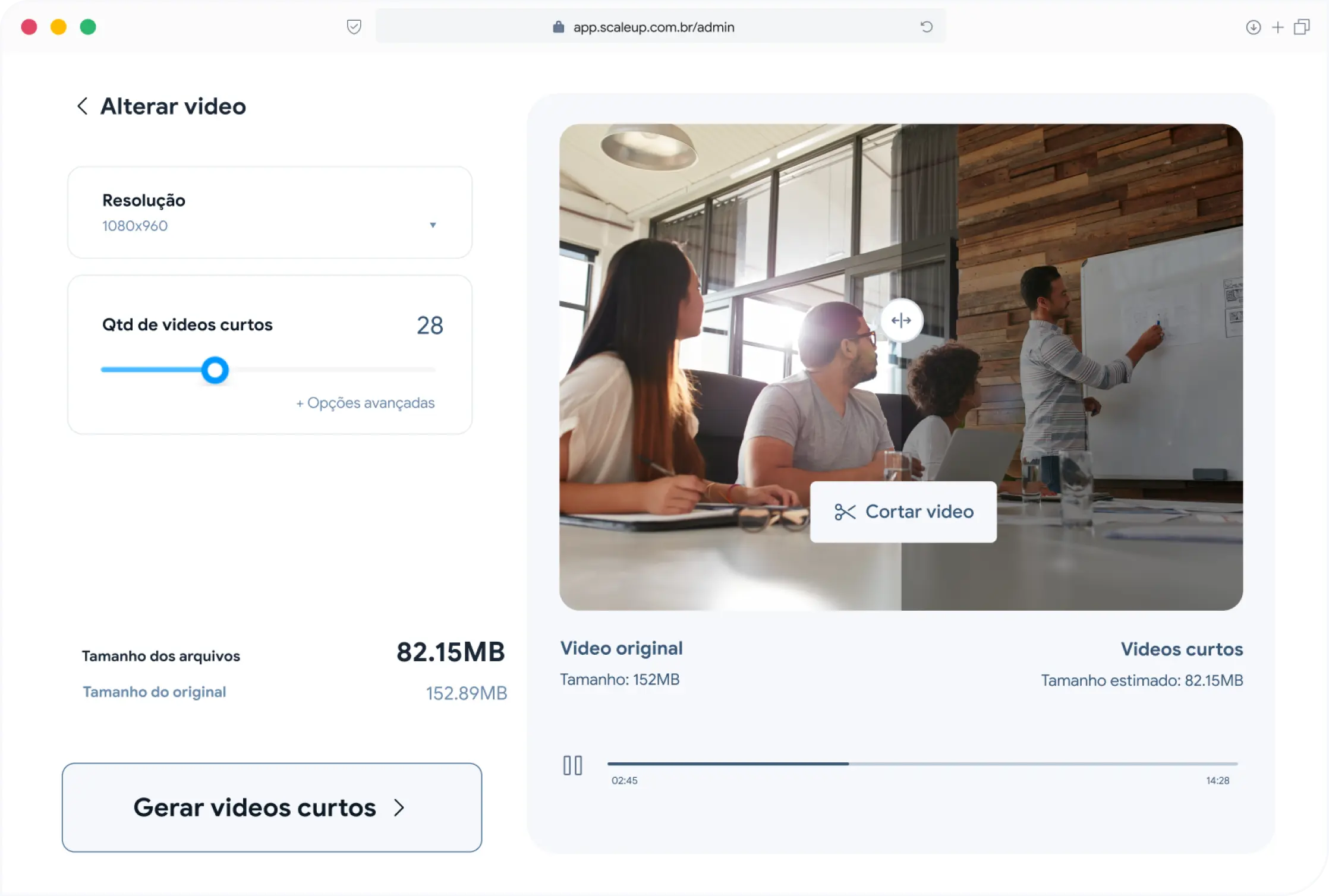Viewport: 1329px width, 896px height.
Task: Open the tab overview icon
Action: click(1302, 27)
